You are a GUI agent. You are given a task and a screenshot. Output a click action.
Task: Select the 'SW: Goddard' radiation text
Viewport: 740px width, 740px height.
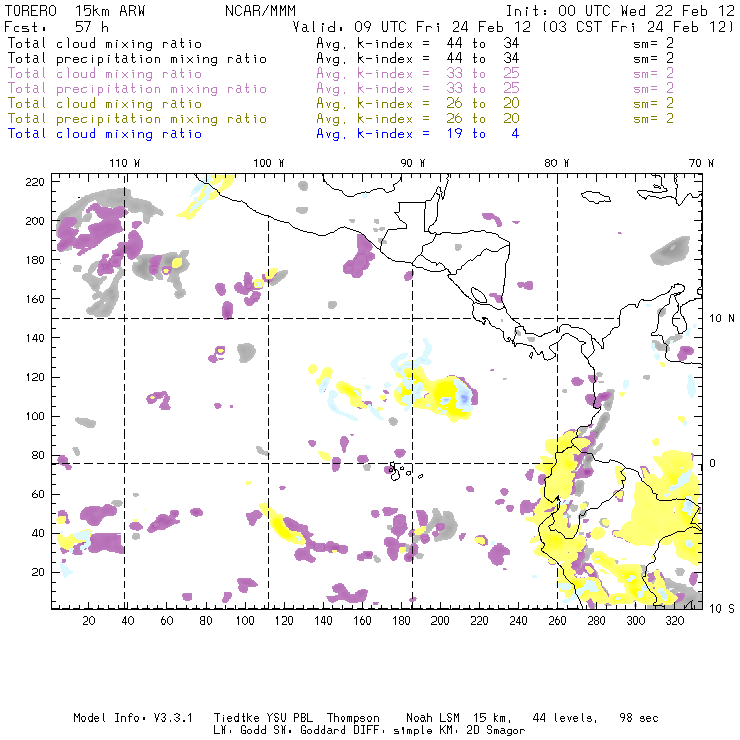pos(306,731)
